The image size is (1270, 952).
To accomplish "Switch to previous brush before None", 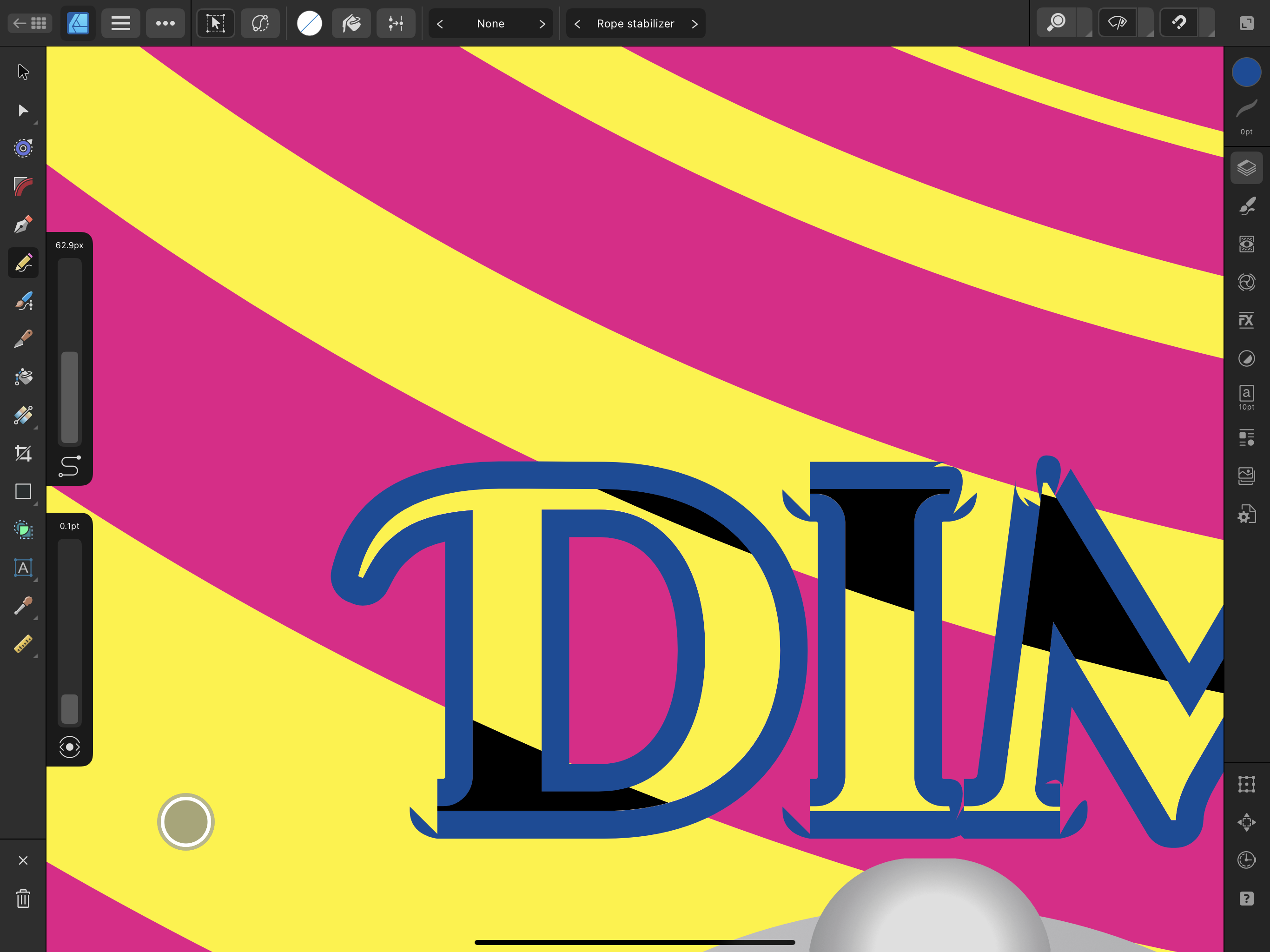I will coord(440,24).
